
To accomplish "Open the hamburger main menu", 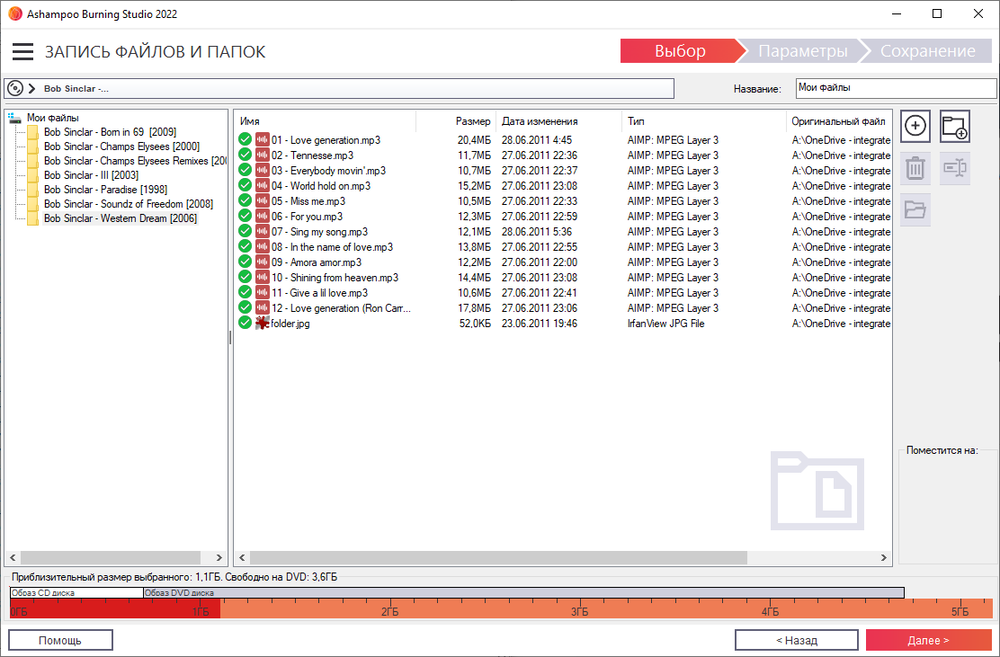I will click(x=23, y=51).
